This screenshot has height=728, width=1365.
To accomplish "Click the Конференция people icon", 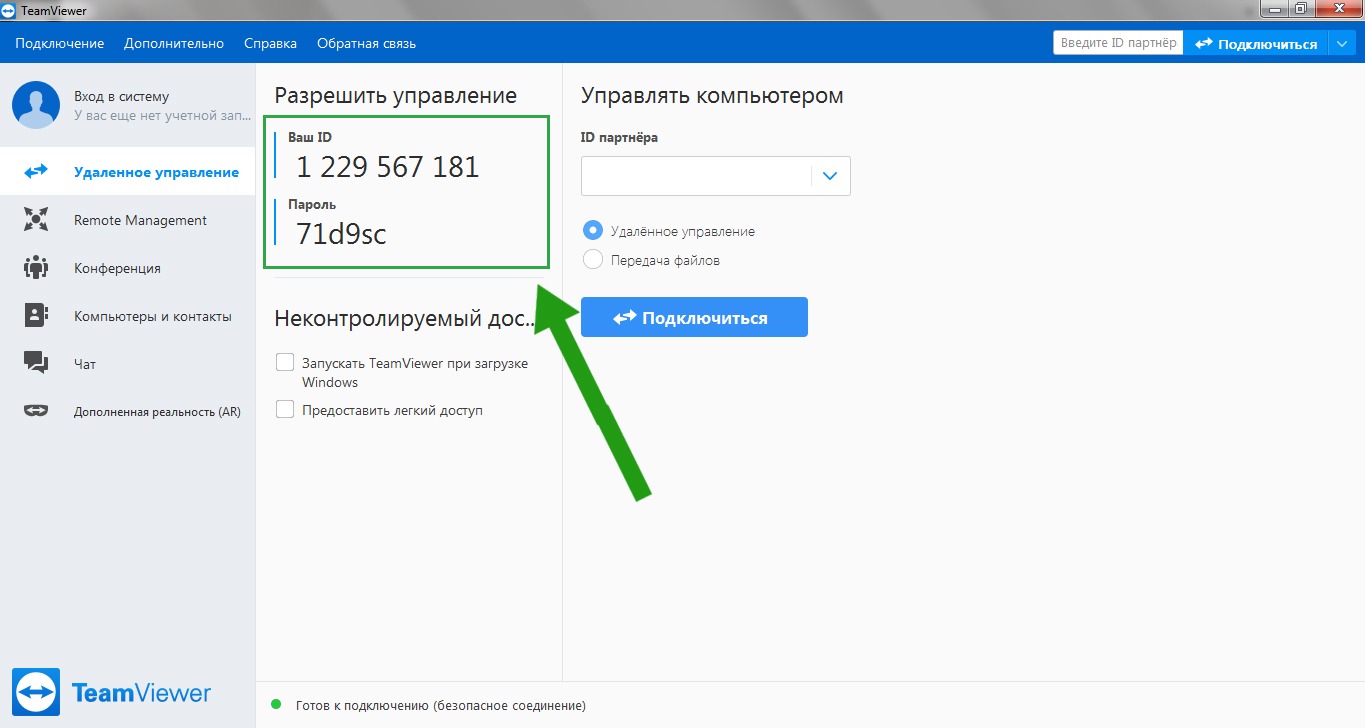I will click(x=36, y=268).
